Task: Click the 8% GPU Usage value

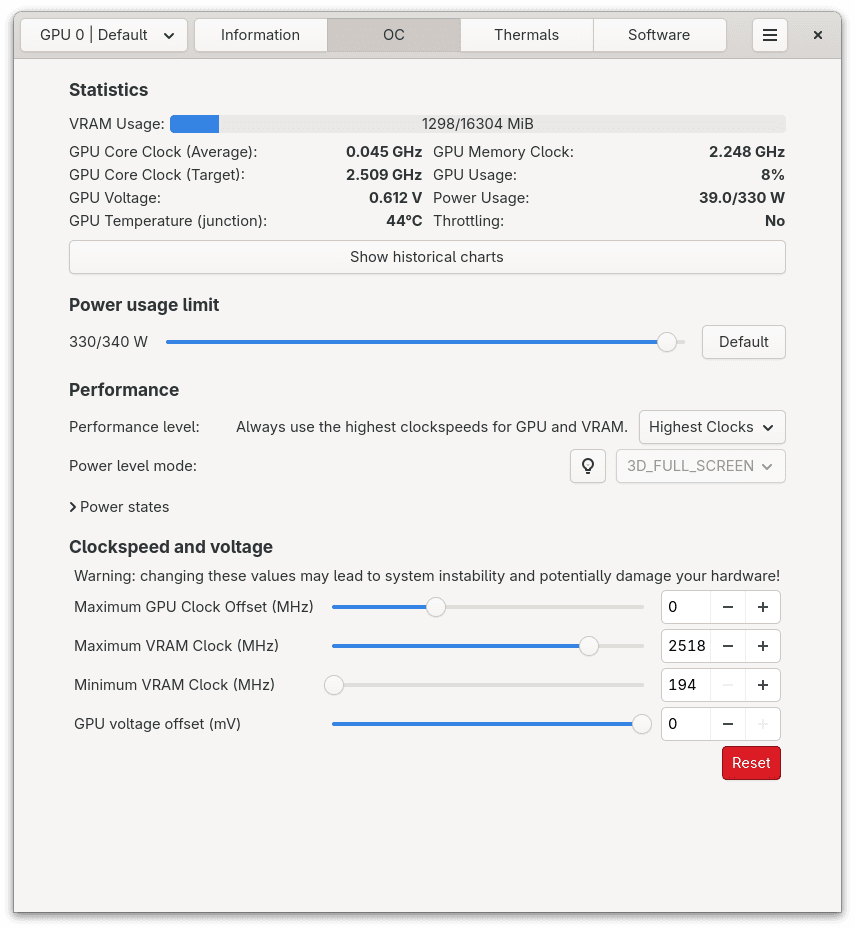Action: pos(773,175)
